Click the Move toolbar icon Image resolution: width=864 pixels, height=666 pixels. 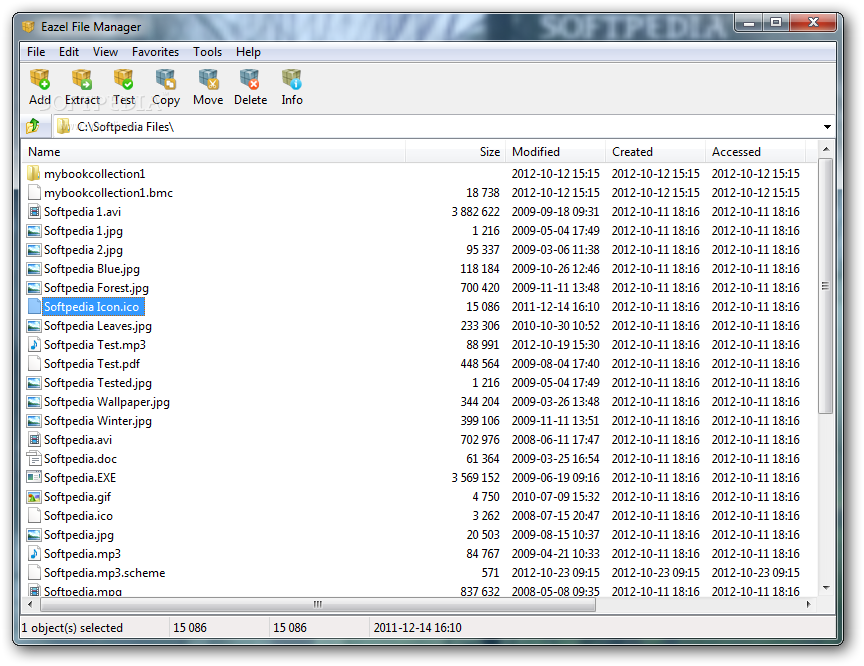click(208, 79)
